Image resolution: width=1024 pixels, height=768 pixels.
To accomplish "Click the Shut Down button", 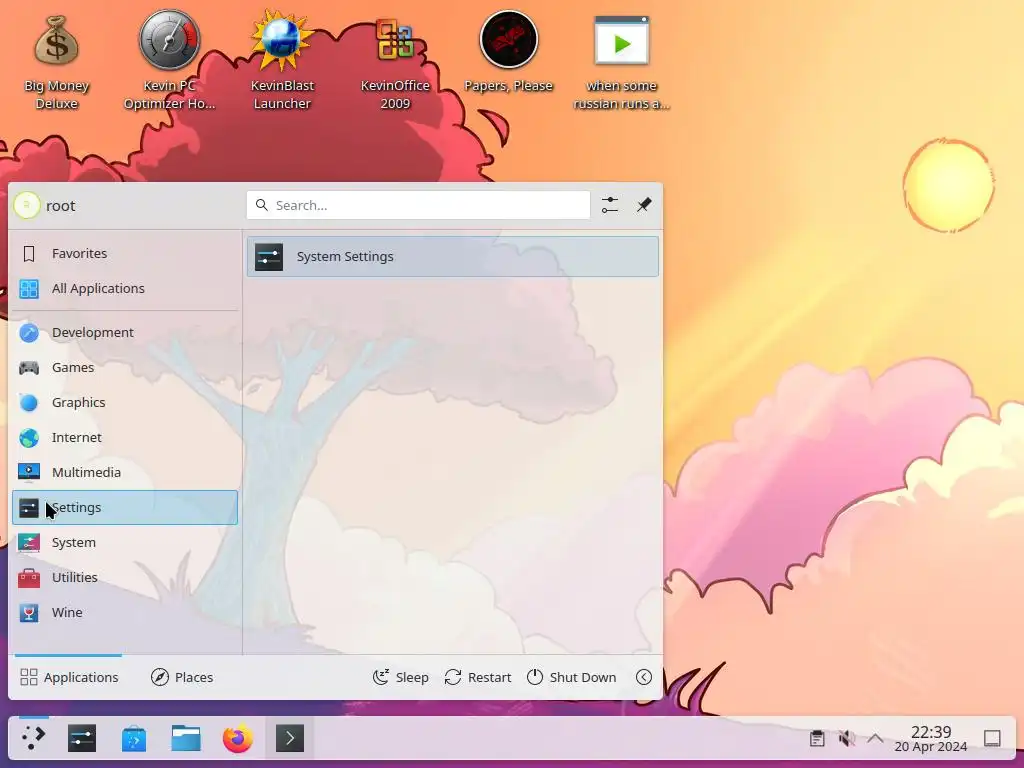I will (571, 677).
